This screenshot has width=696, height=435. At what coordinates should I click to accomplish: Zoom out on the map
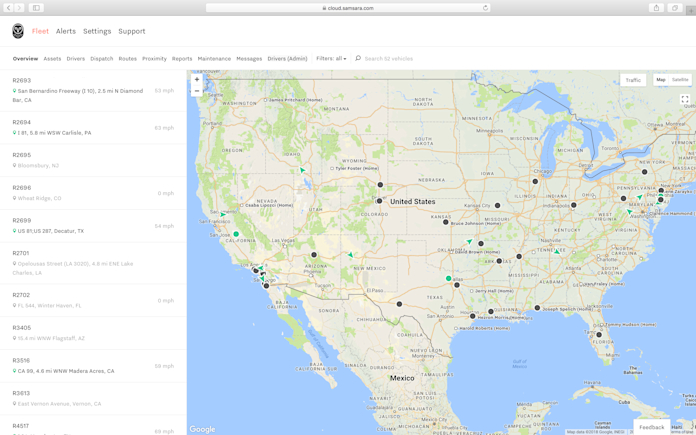coord(197,91)
